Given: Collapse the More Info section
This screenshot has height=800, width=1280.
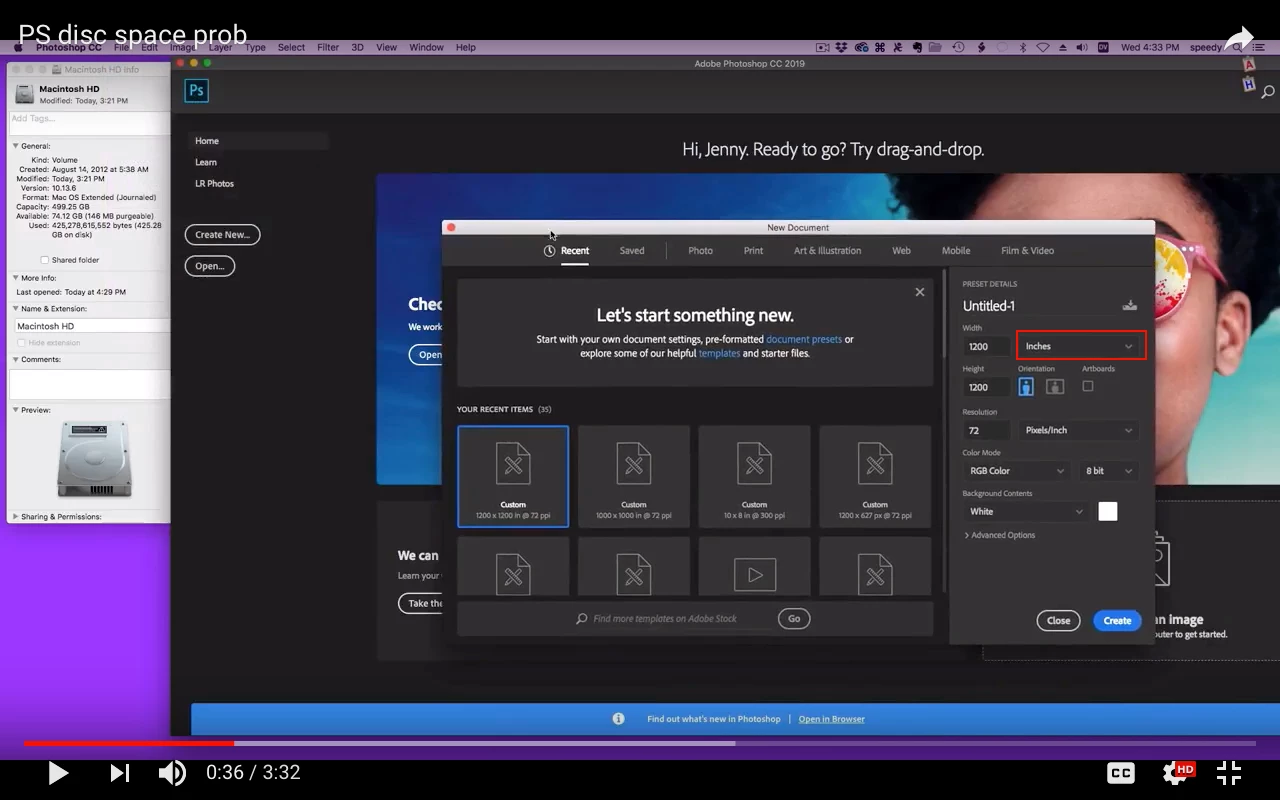Looking at the screenshot, I should [x=16, y=278].
